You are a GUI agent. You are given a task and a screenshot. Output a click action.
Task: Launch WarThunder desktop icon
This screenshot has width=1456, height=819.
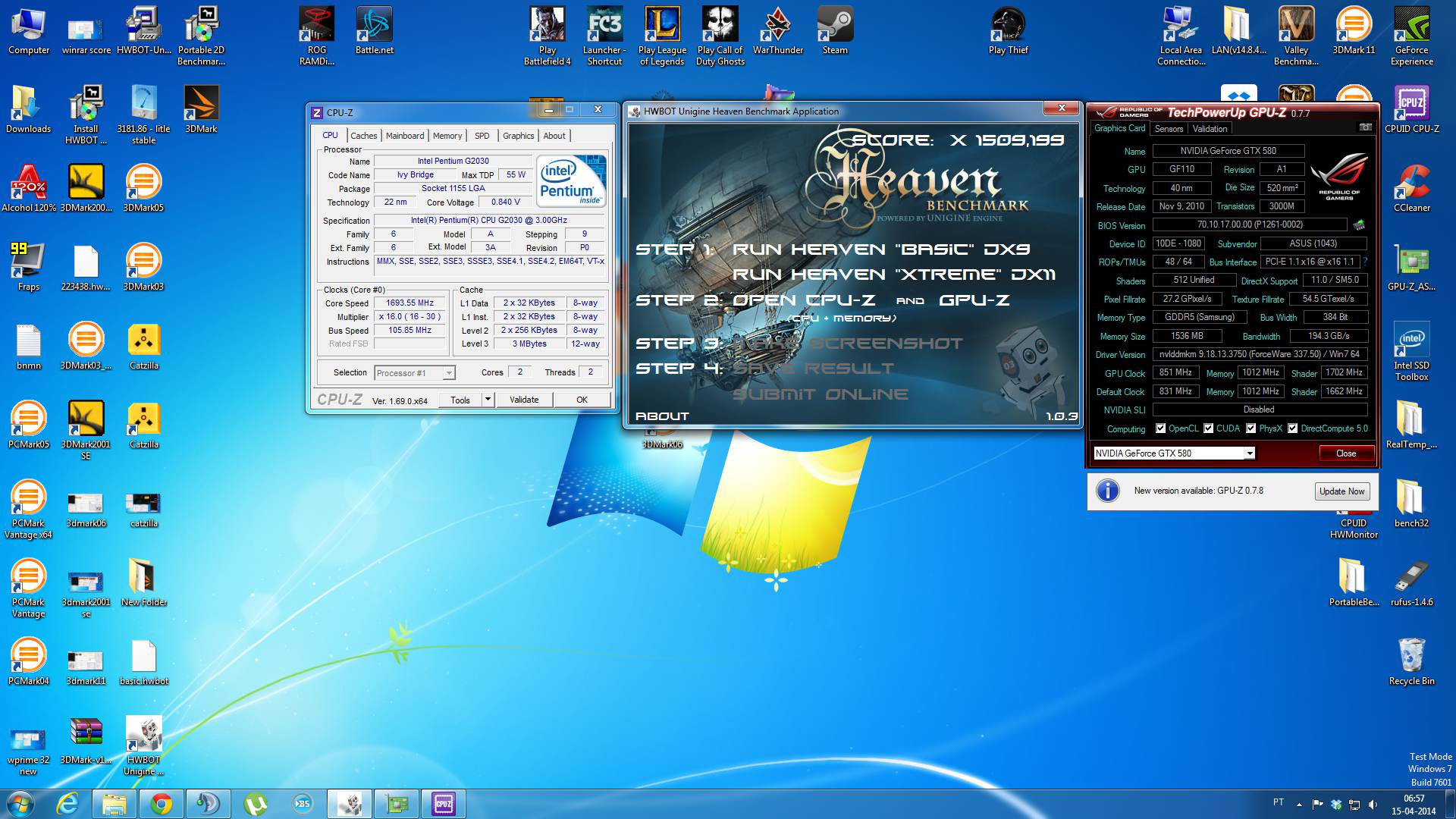click(x=777, y=30)
